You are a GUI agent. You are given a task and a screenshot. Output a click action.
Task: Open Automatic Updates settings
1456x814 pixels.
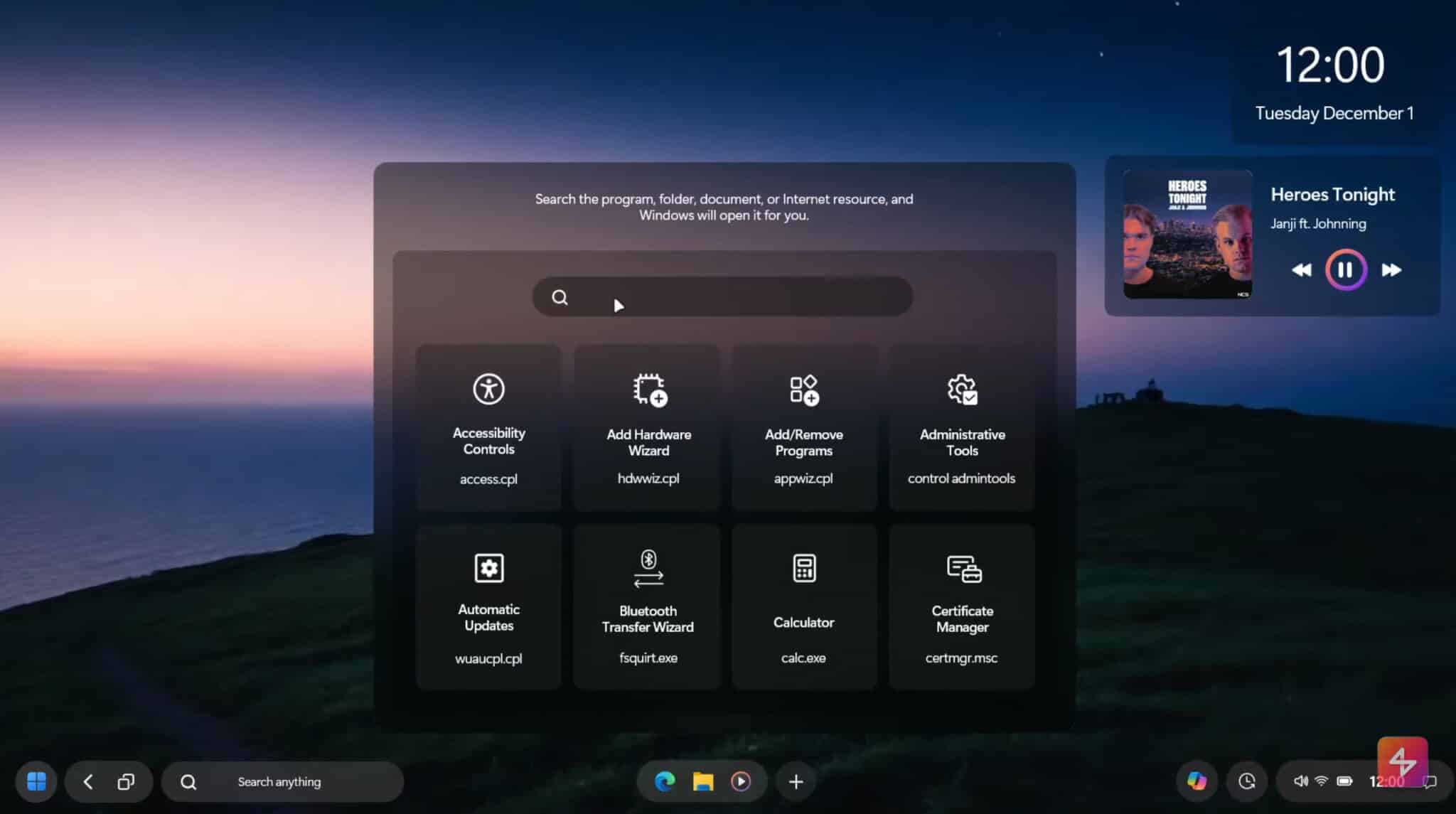click(x=488, y=604)
